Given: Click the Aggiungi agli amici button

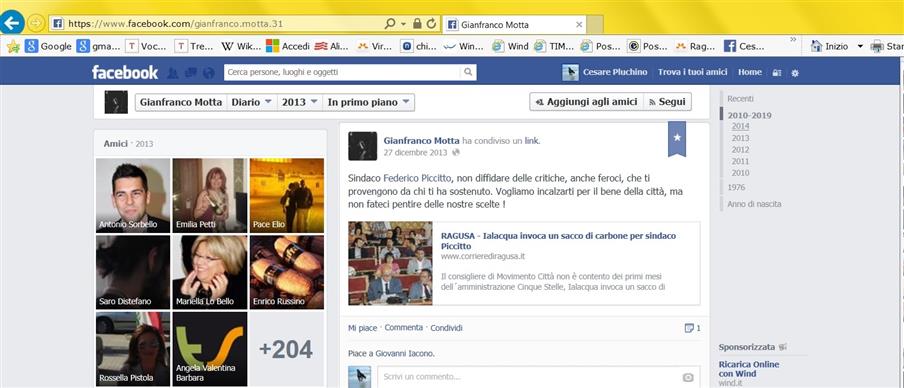Looking at the screenshot, I should click(586, 101).
